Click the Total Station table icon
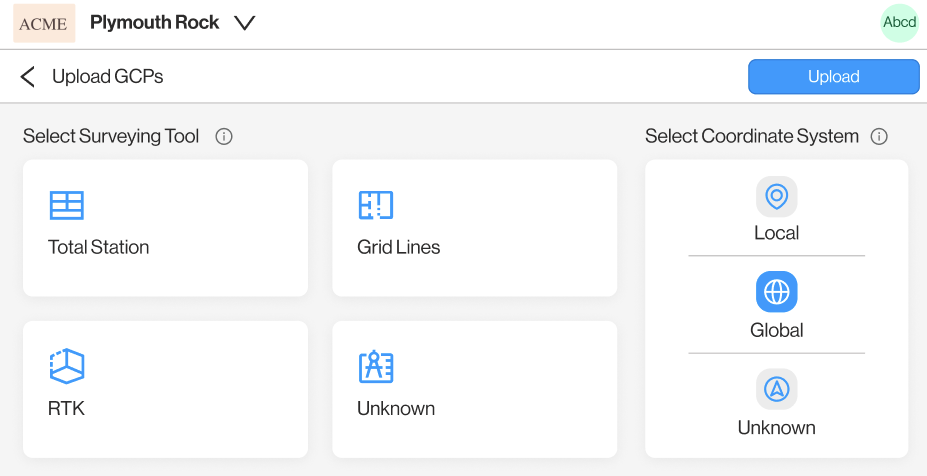Image resolution: width=927 pixels, height=476 pixels. (x=67, y=205)
